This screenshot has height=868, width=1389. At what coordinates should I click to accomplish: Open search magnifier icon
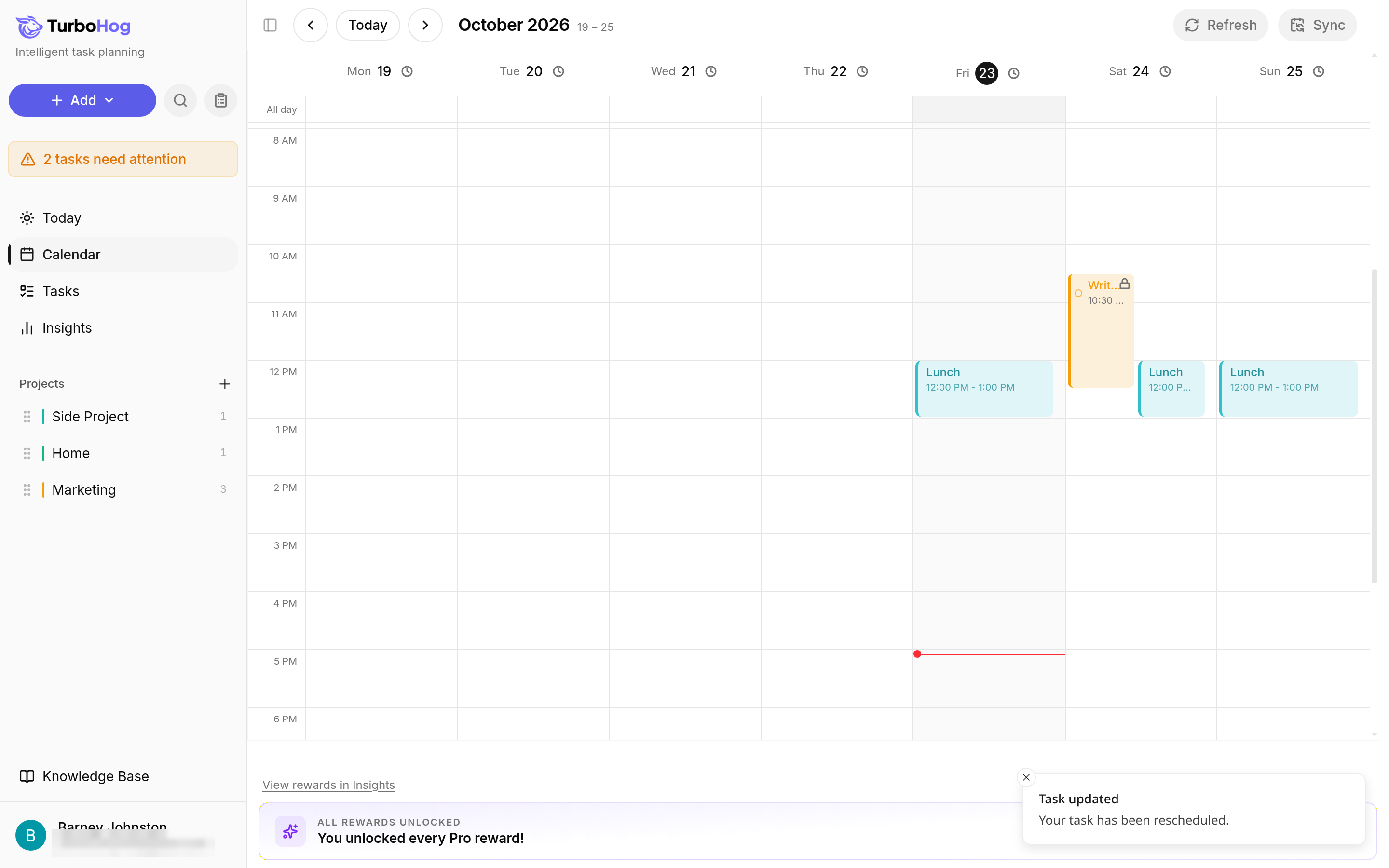180,100
